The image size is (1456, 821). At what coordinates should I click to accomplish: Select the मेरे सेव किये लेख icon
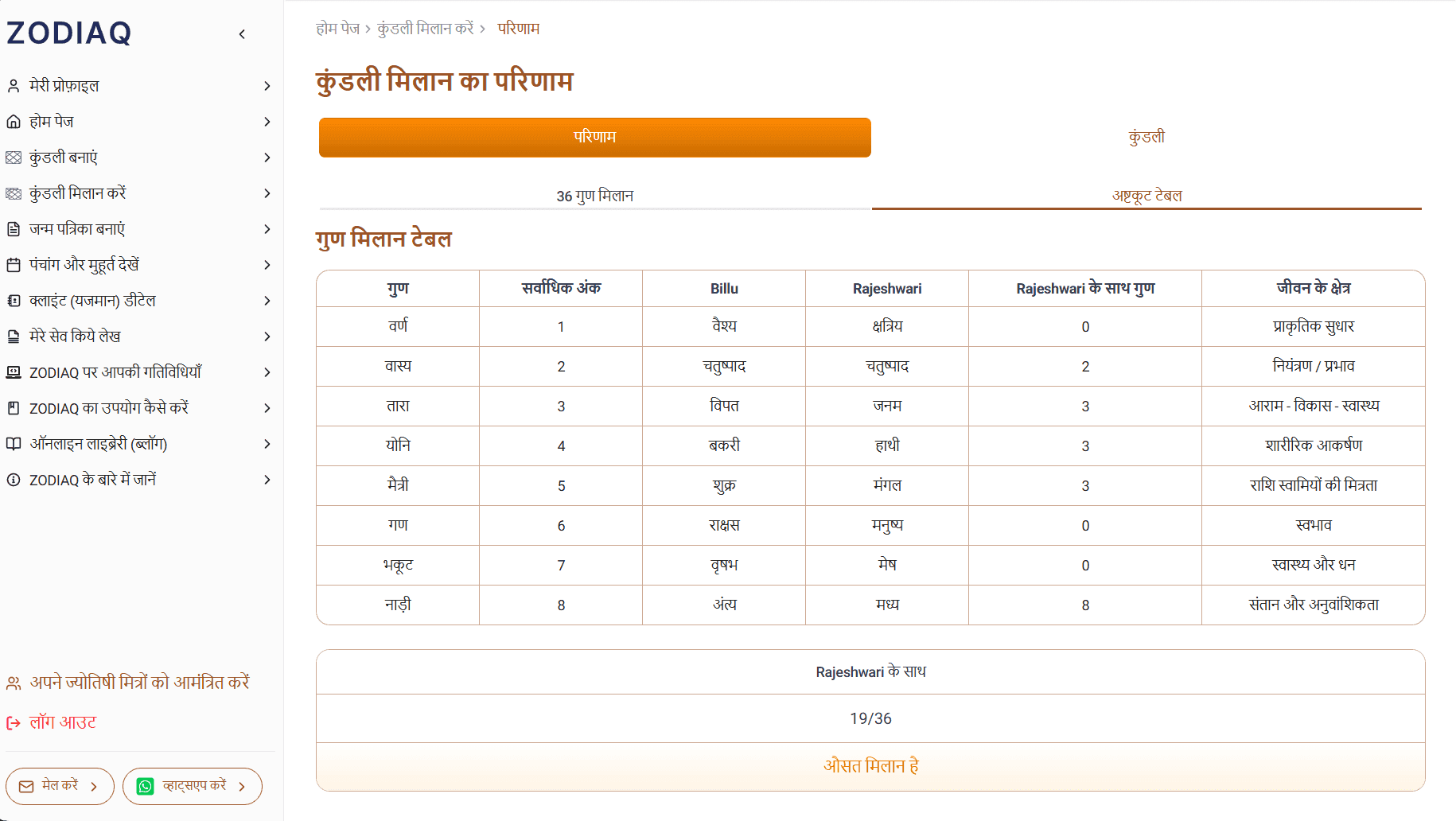tap(13, 336)
